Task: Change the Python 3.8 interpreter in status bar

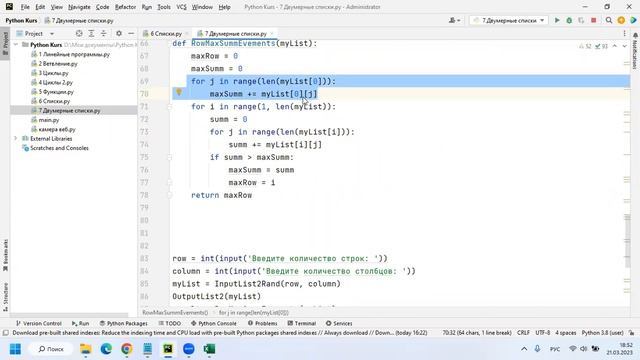Action: point(602,333)
